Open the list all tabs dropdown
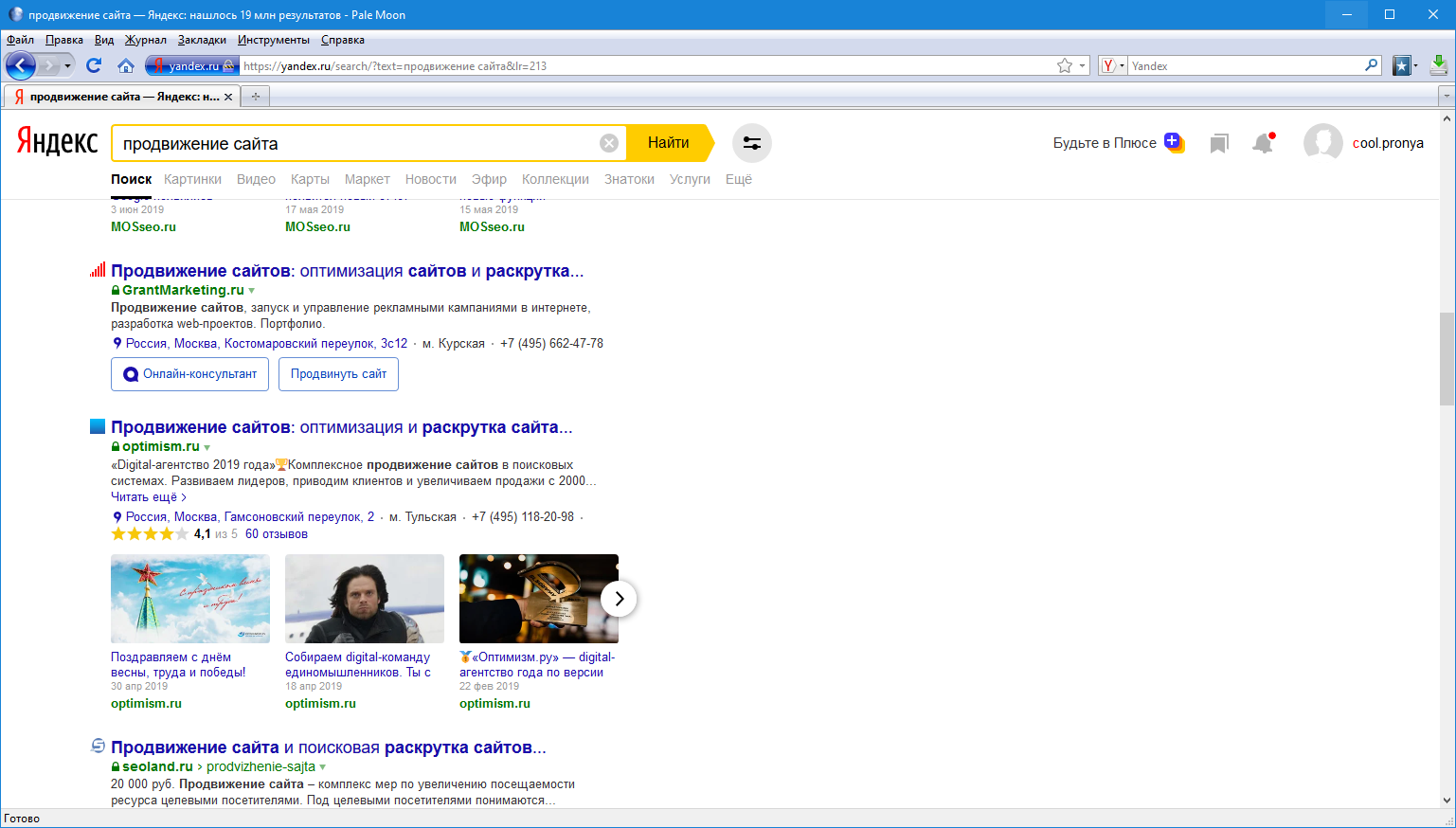Image resolution: width=1456 pixels, height=828 pixels. pos(1446,97)
